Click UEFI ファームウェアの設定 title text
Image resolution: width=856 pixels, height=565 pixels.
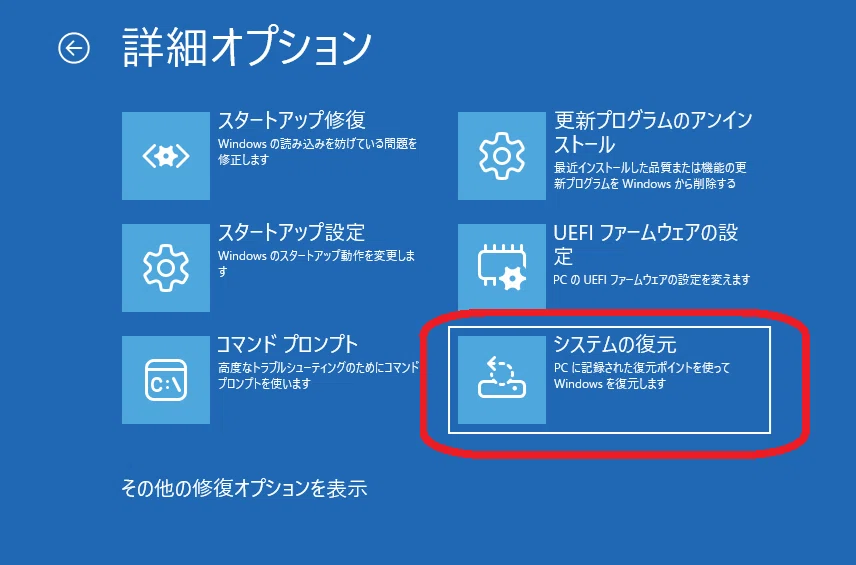pos(646,244)
